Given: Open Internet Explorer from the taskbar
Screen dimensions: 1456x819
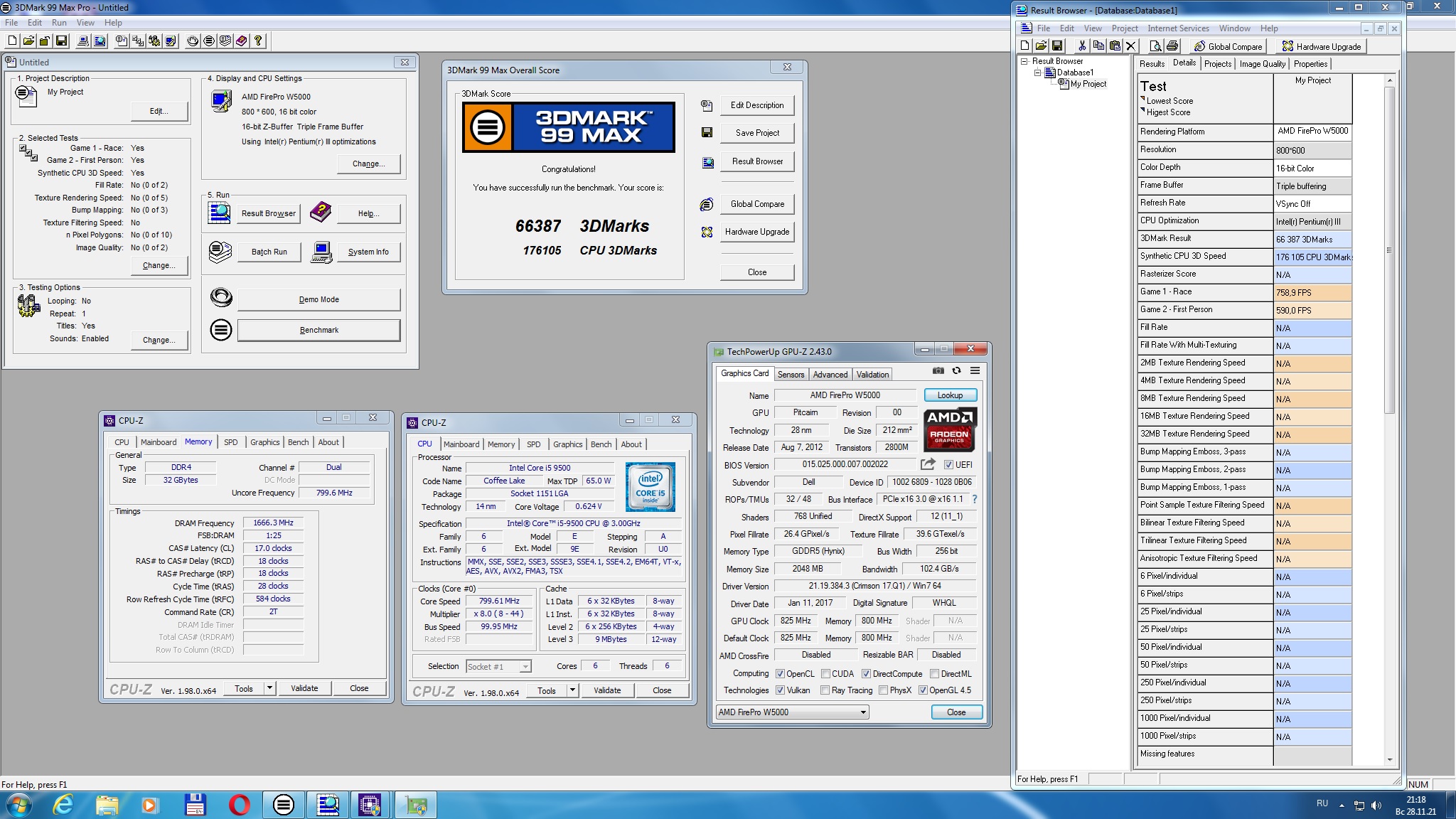Looking at the screenshot, I should coord(63,805).
